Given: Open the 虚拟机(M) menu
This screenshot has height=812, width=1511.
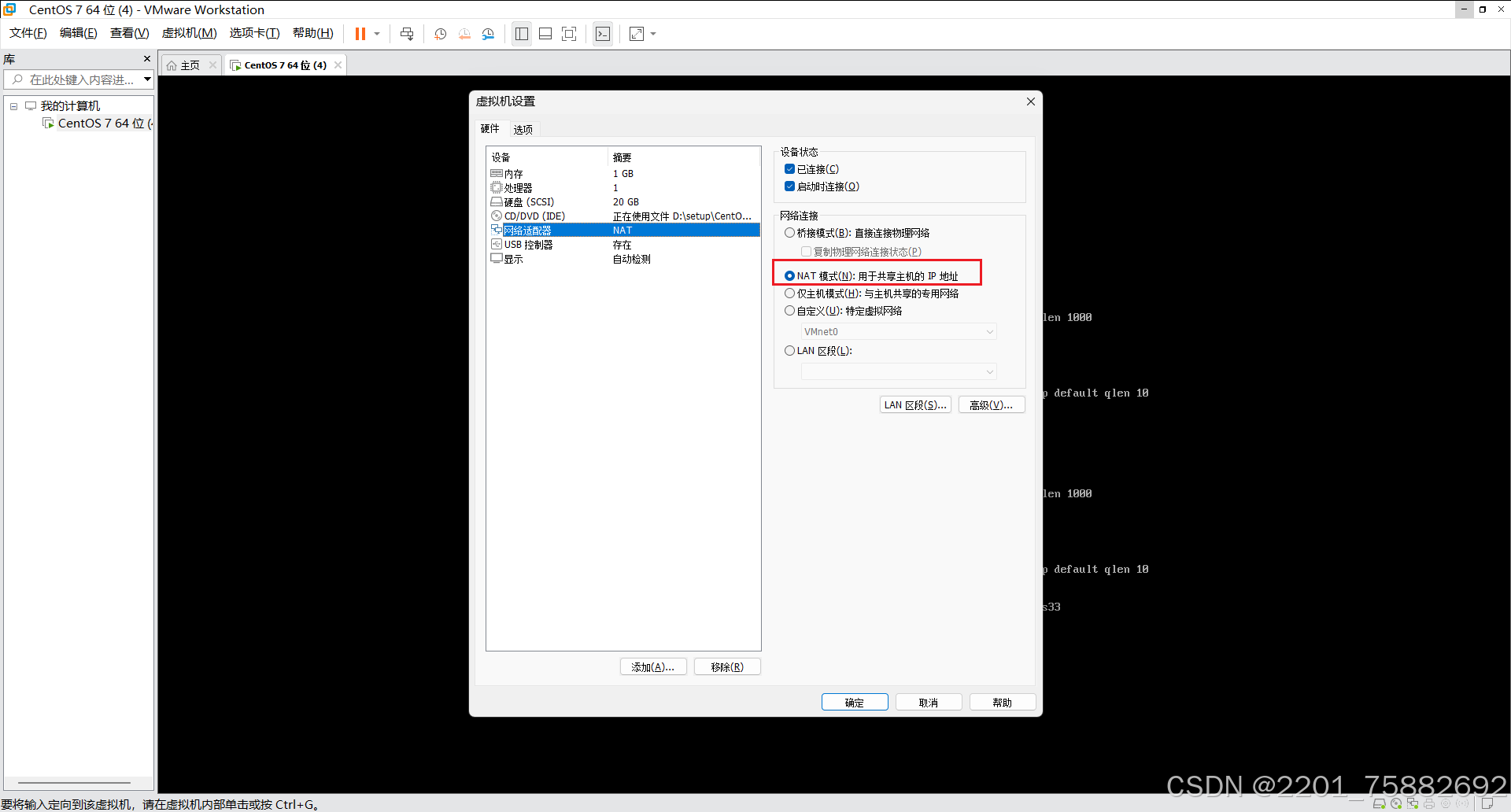Looking at the screenshot, I should 189,33.
